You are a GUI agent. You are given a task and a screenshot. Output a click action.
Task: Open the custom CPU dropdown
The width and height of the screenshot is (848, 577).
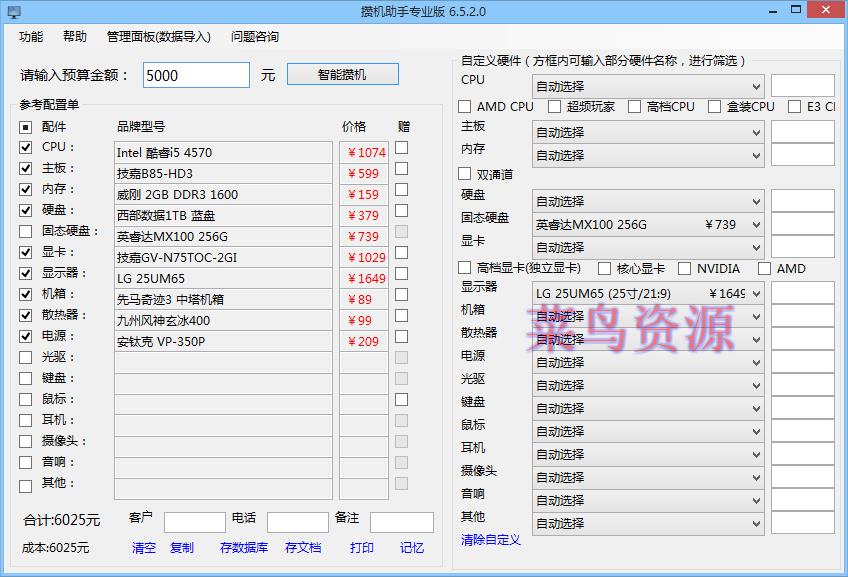tap(648, 86)
